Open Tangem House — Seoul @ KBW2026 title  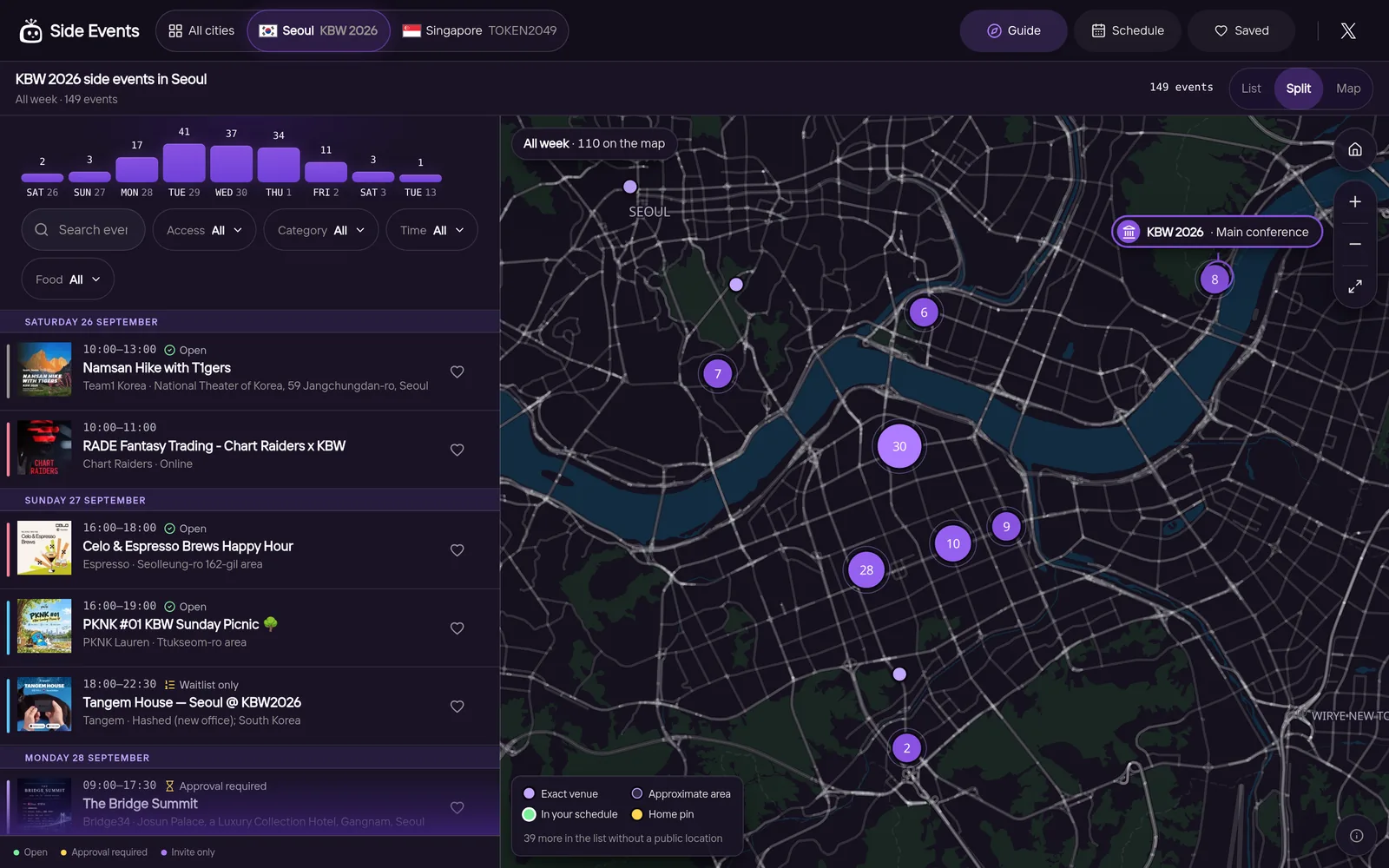(192, 703)
